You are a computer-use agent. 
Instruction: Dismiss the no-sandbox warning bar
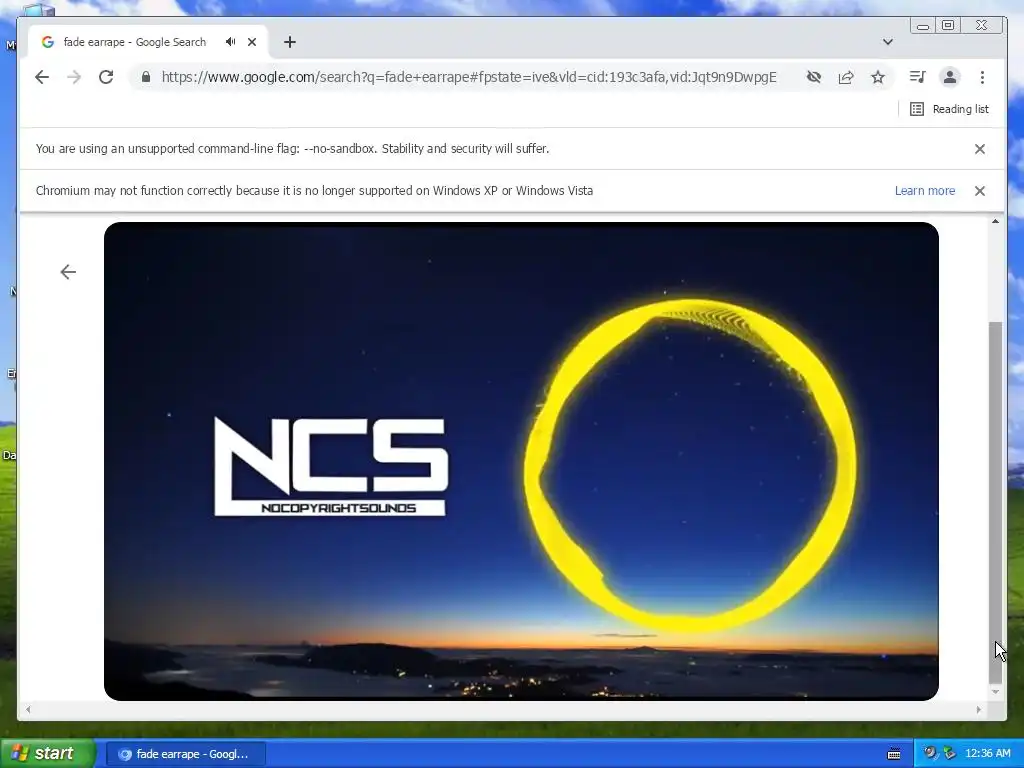[980, 149]
